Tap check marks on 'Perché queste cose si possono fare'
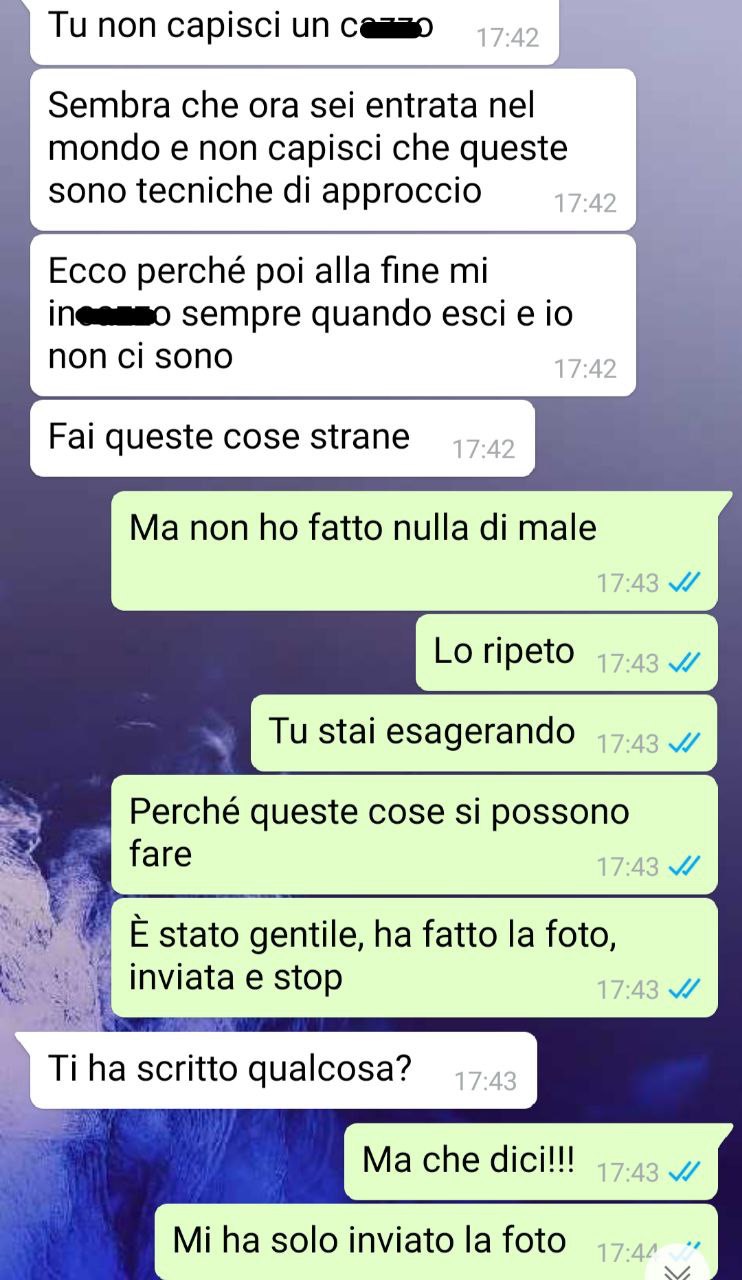This screenshot has height=1280, width=742. [684, 867]
